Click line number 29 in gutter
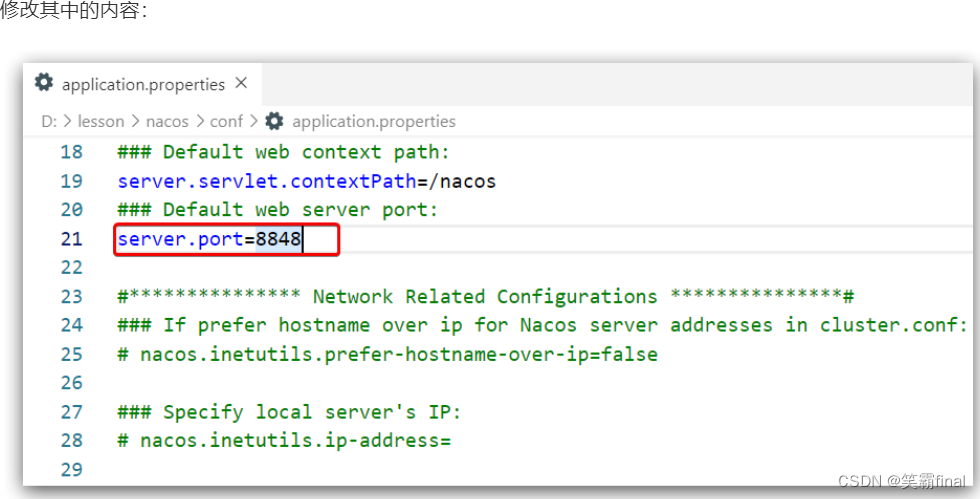This screenshot has height=499, width=980. click(71, 470)
